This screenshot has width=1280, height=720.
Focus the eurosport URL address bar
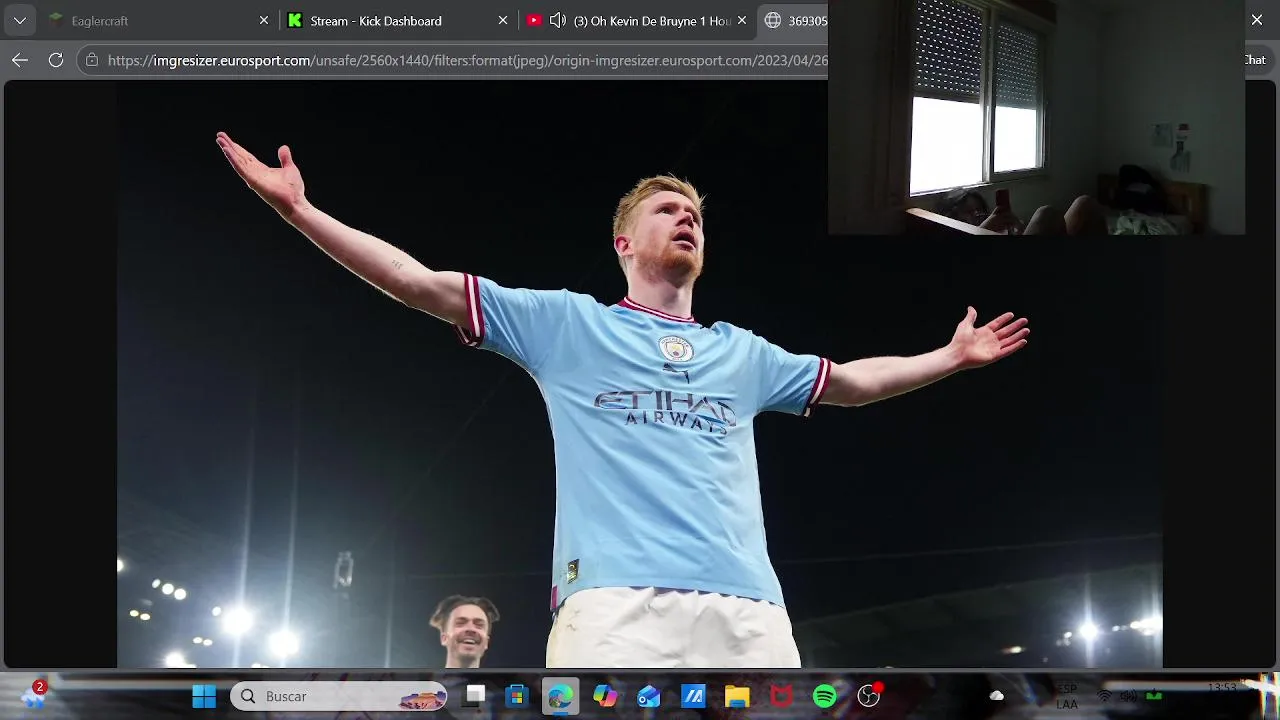(467, 60)
